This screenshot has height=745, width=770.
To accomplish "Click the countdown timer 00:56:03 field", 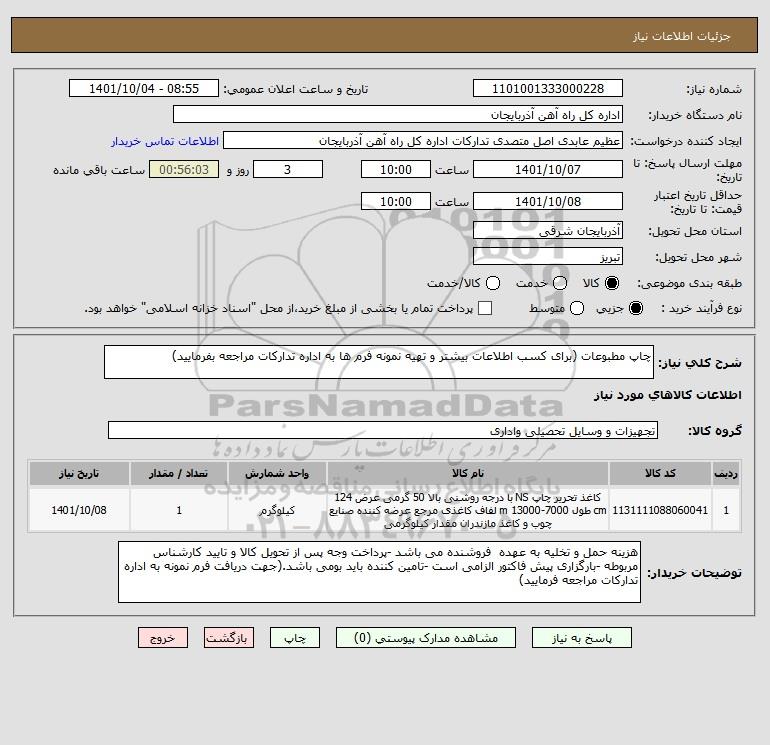I will pyautogui.click(x=184, y=169).
